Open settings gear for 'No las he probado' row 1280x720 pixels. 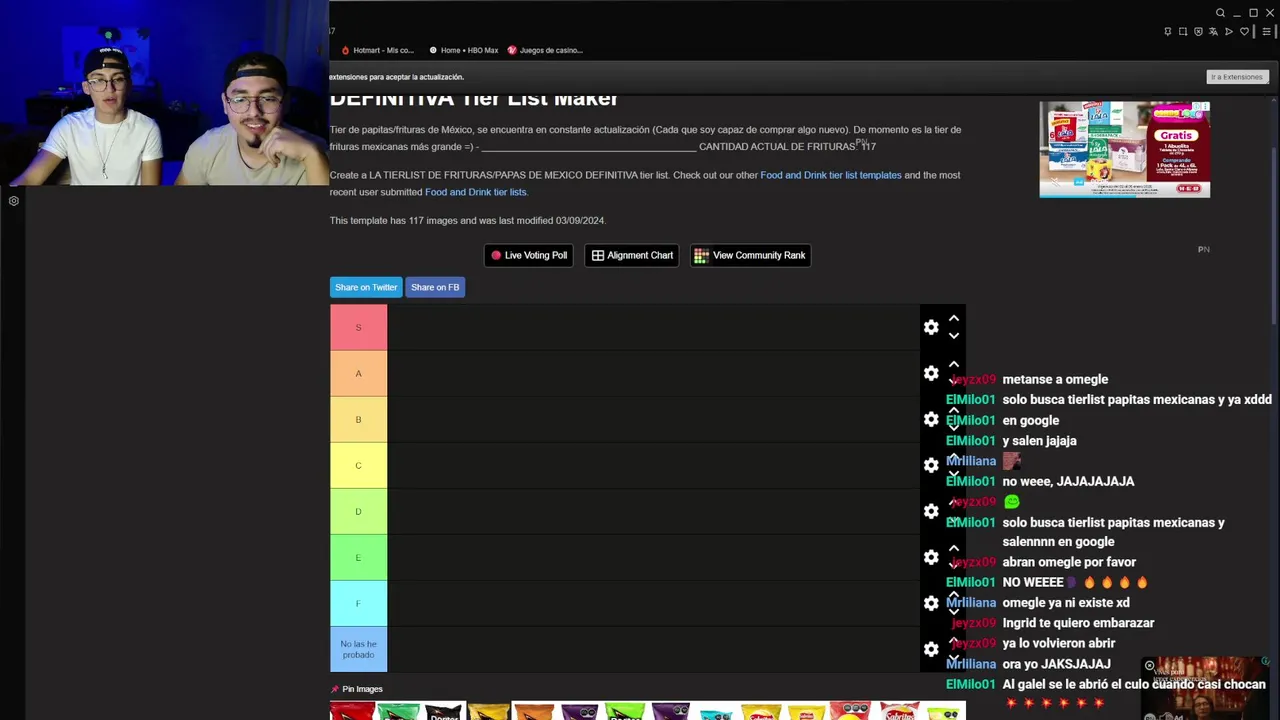coord(931,649)
